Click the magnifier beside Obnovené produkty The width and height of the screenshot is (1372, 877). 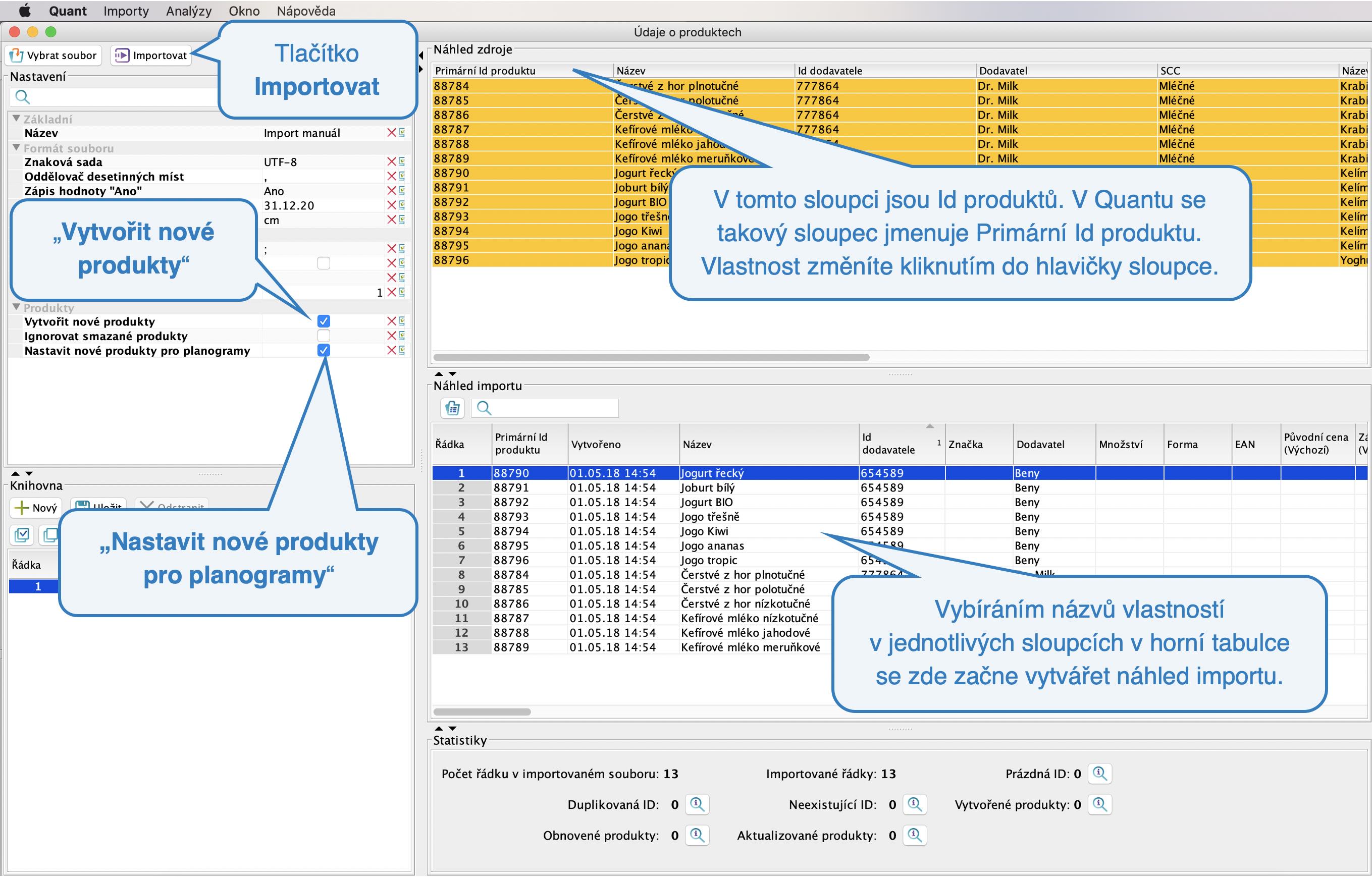697,835
